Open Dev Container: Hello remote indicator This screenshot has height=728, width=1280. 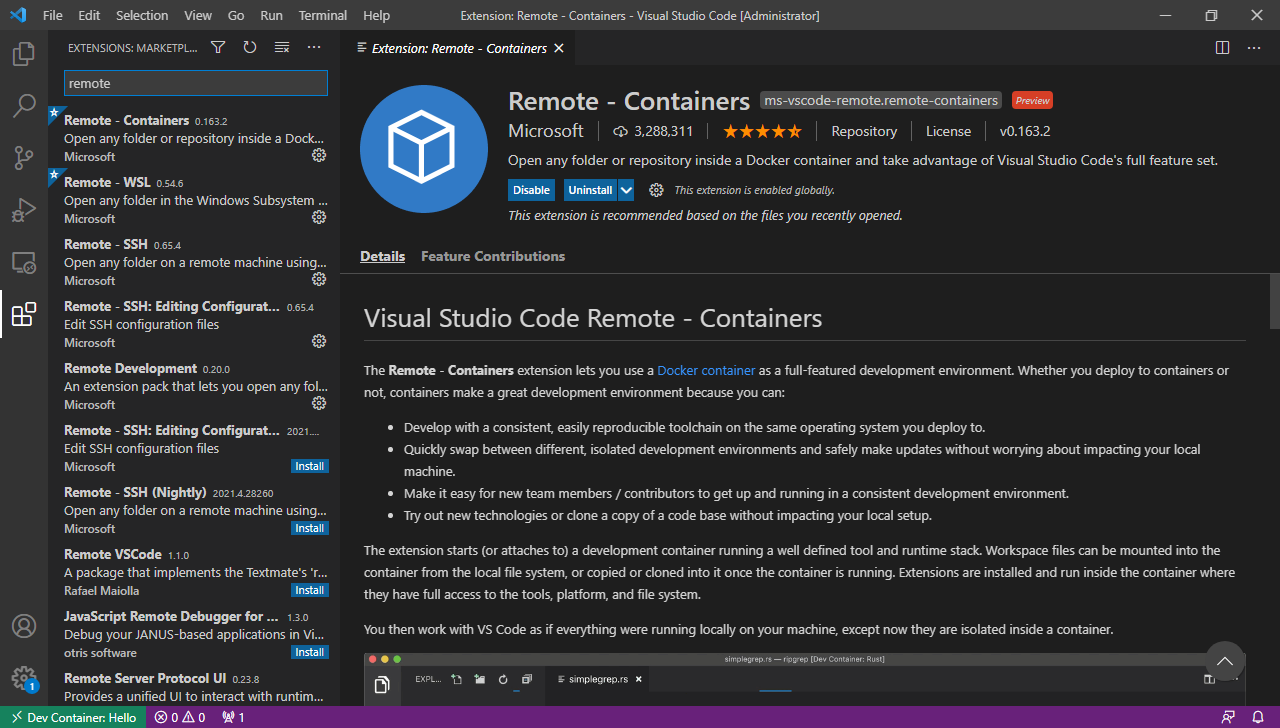point(73,717)
